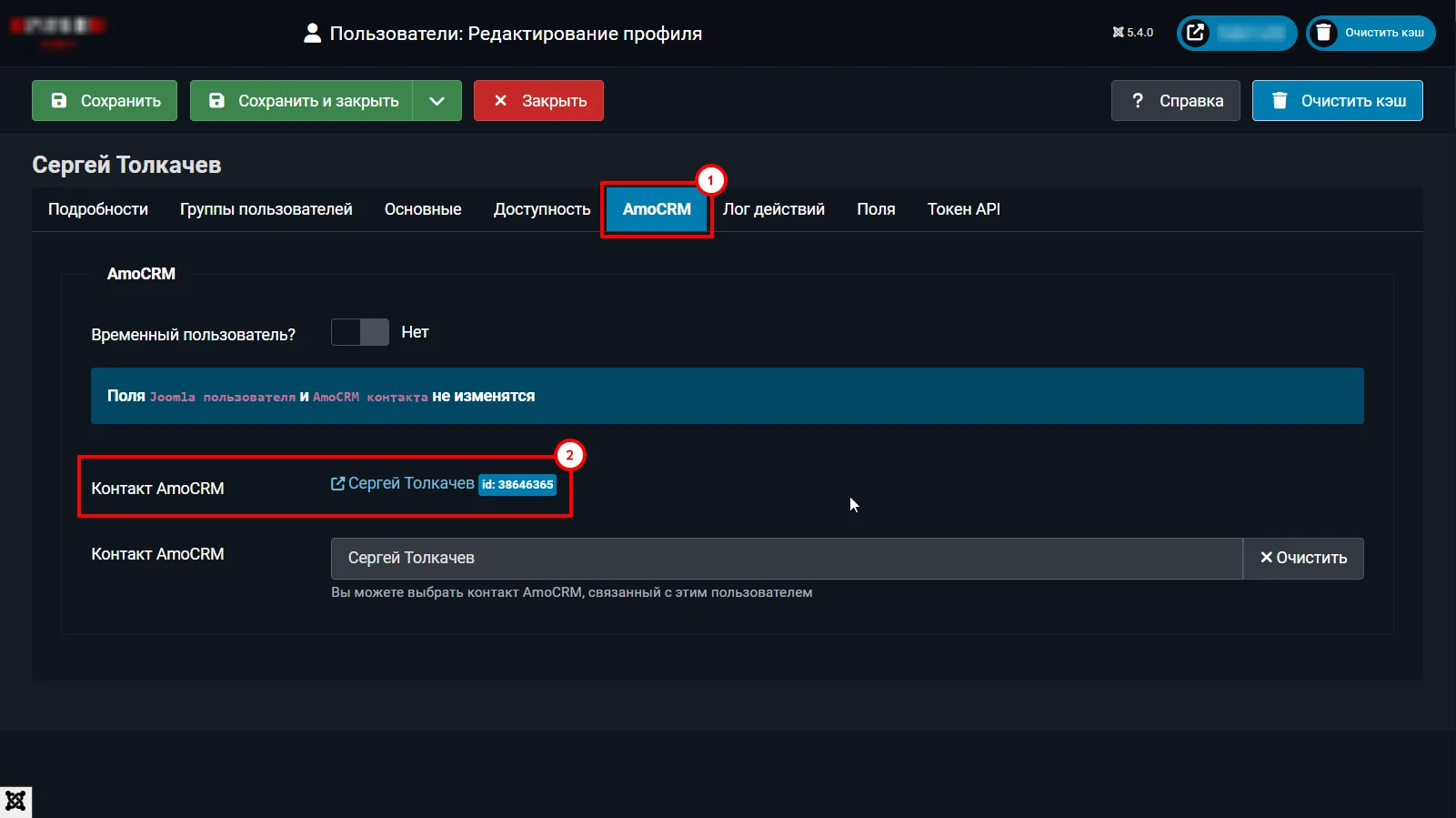Open Справка help button

tap(1175, 100)
